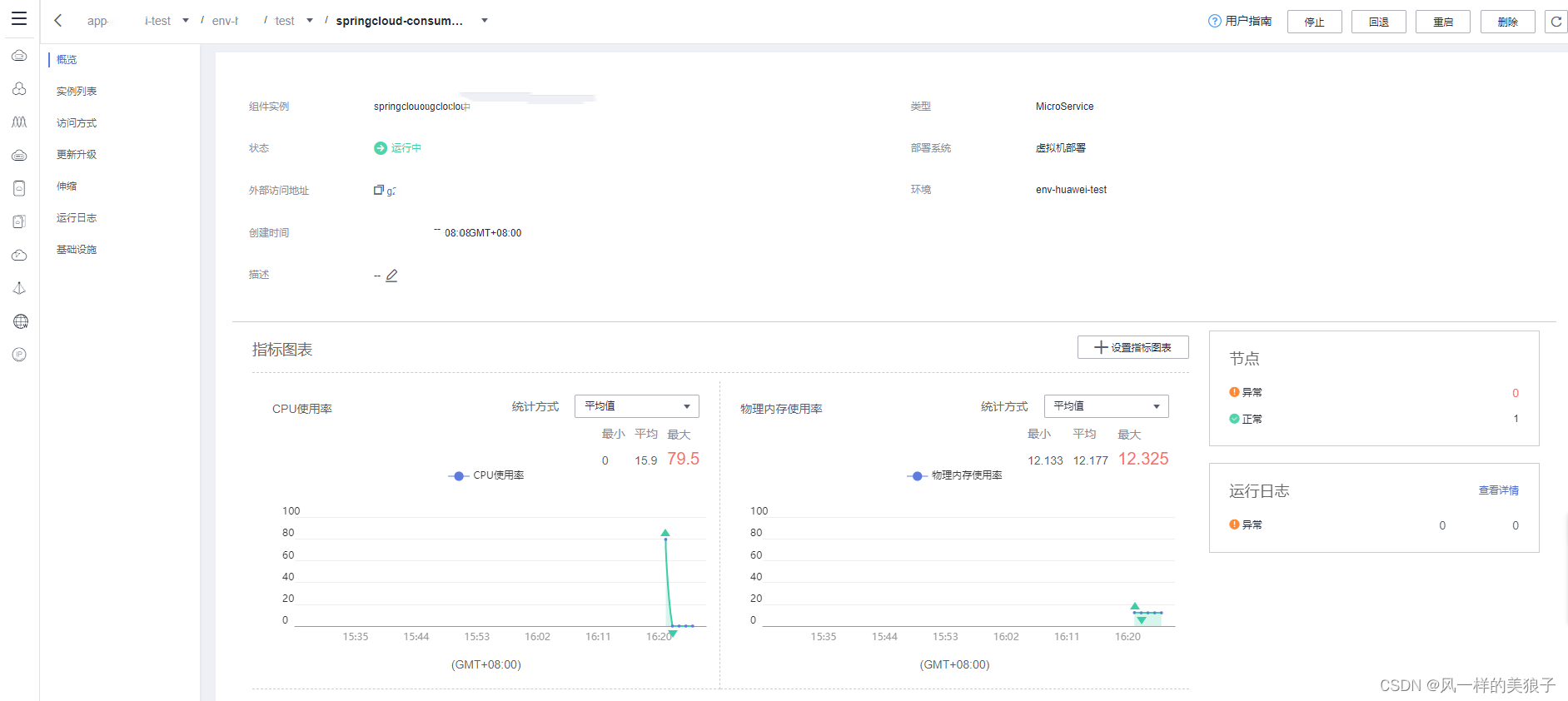Click the cloud server icon in left rail
Viewport: 1568px width, 701px height.
click(19, 155)
